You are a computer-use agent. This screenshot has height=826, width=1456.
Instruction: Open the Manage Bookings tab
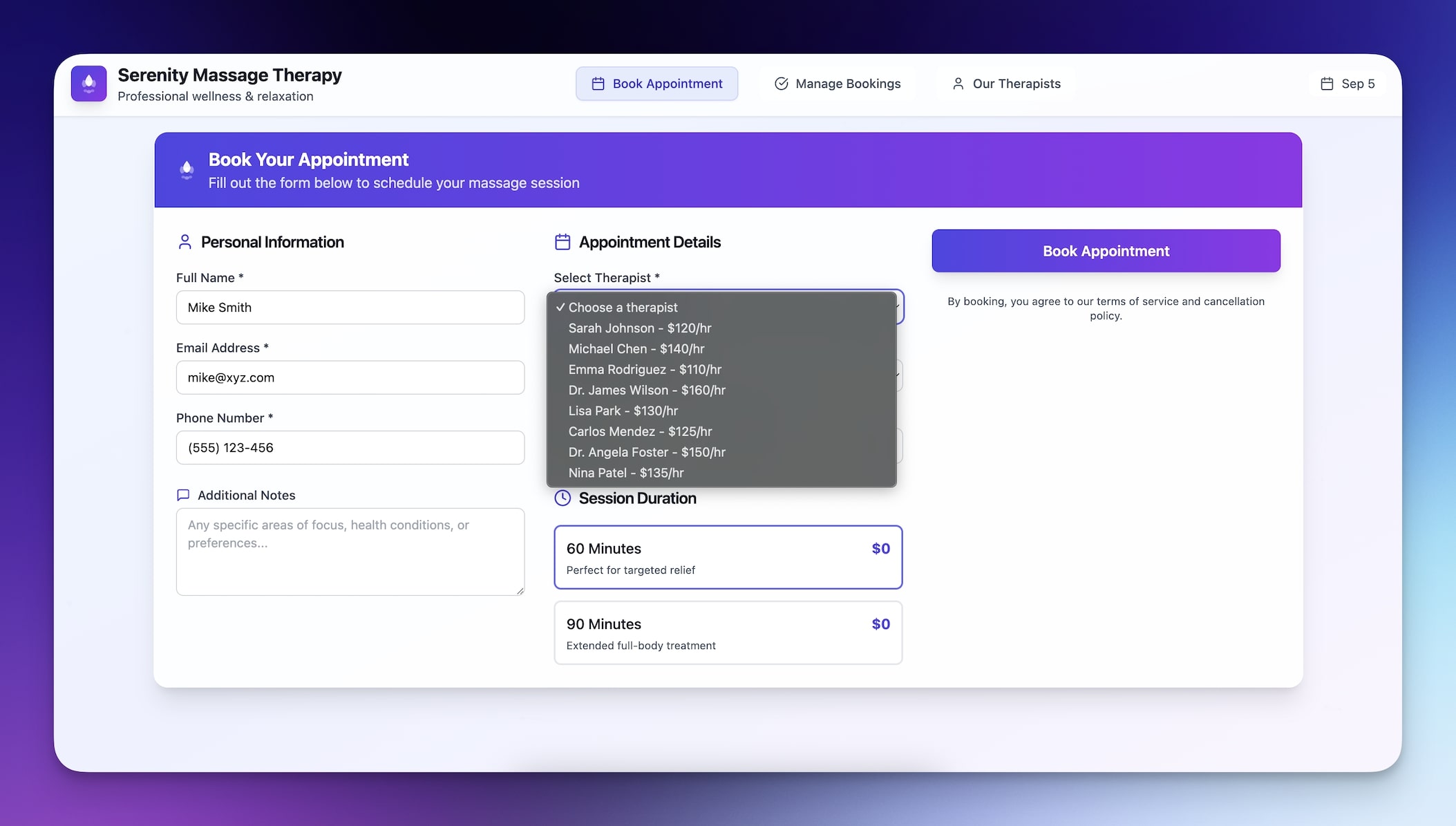pyautogui.click(x=838, y=84)
